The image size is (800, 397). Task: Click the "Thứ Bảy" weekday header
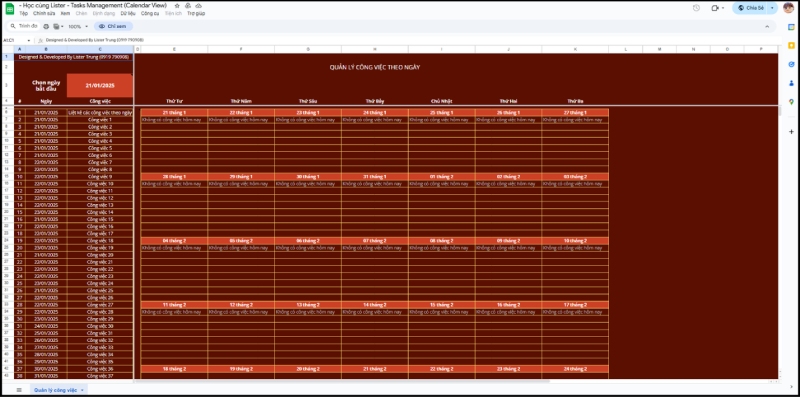[x=375, y=101]
